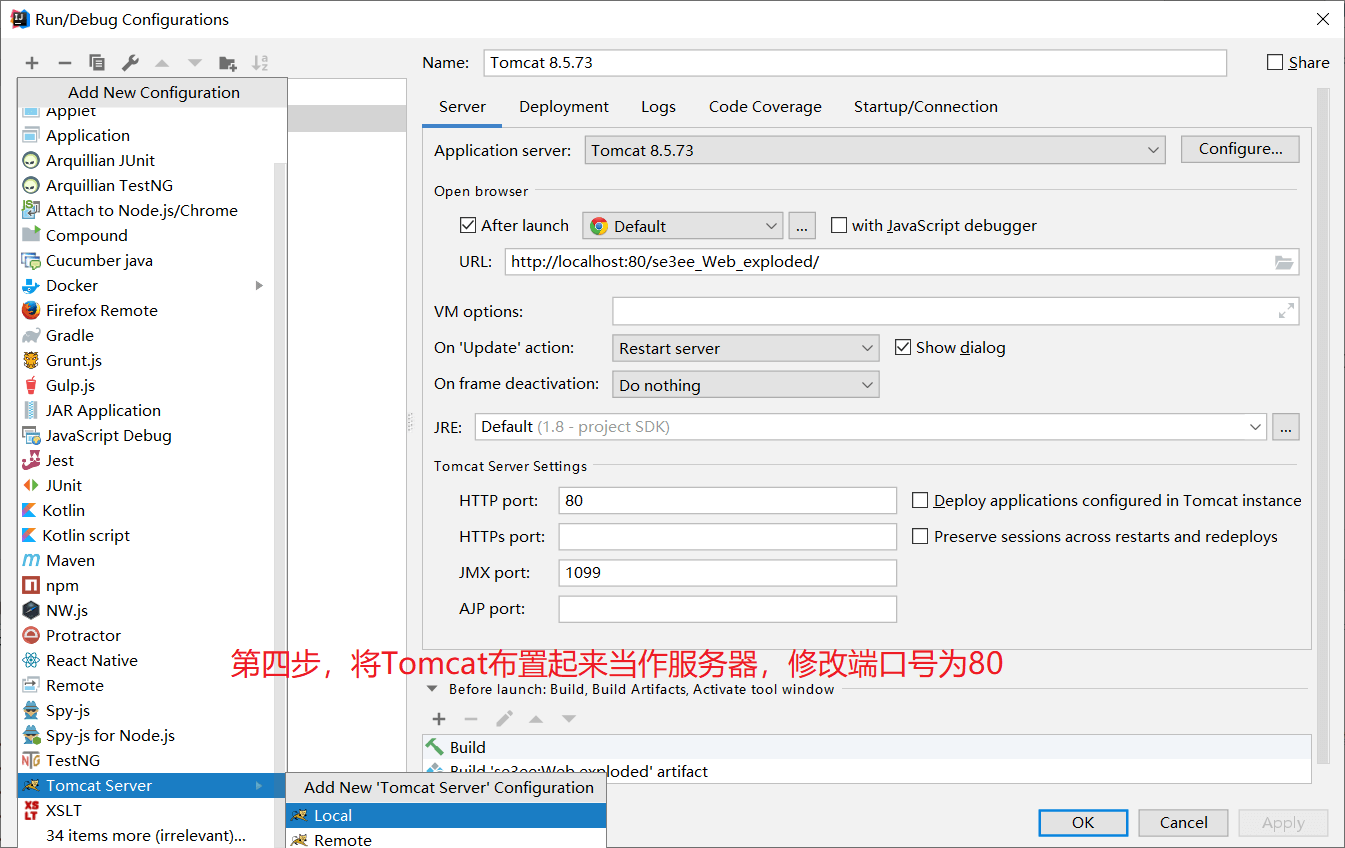Open the Application server dropdown
The width and height of the screenshot is (1345, 848).
[875, 150]
